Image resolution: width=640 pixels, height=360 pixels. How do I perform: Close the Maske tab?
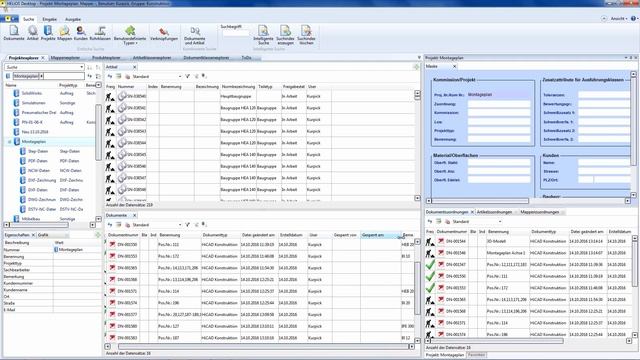coord(454,66)
